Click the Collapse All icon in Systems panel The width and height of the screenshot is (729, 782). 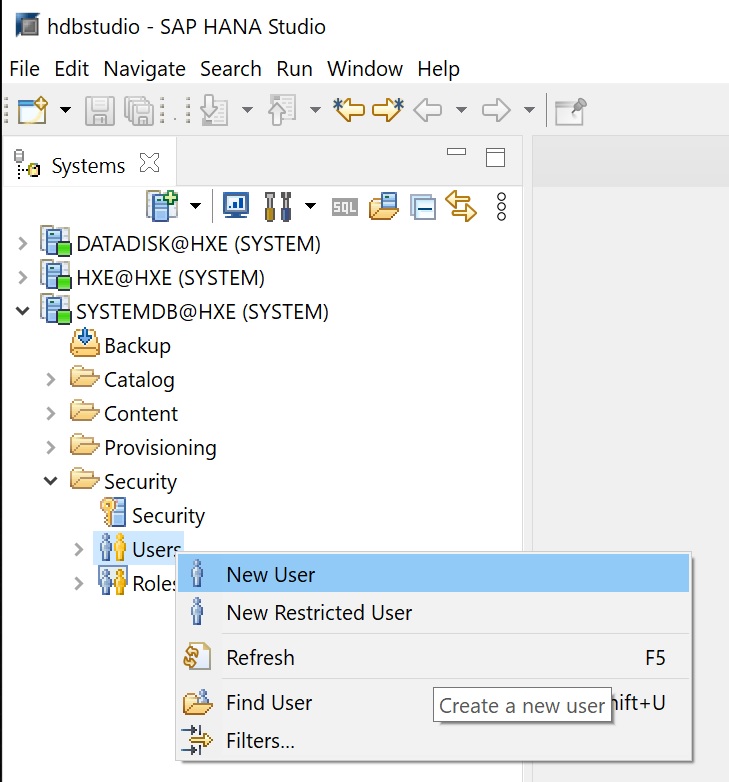(423, 207)
